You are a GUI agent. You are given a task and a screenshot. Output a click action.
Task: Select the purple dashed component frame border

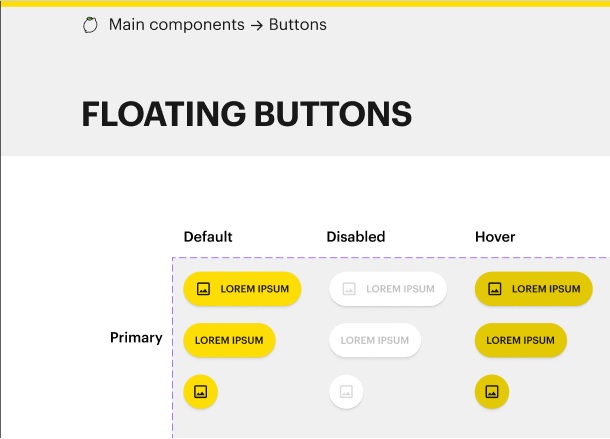173,350
